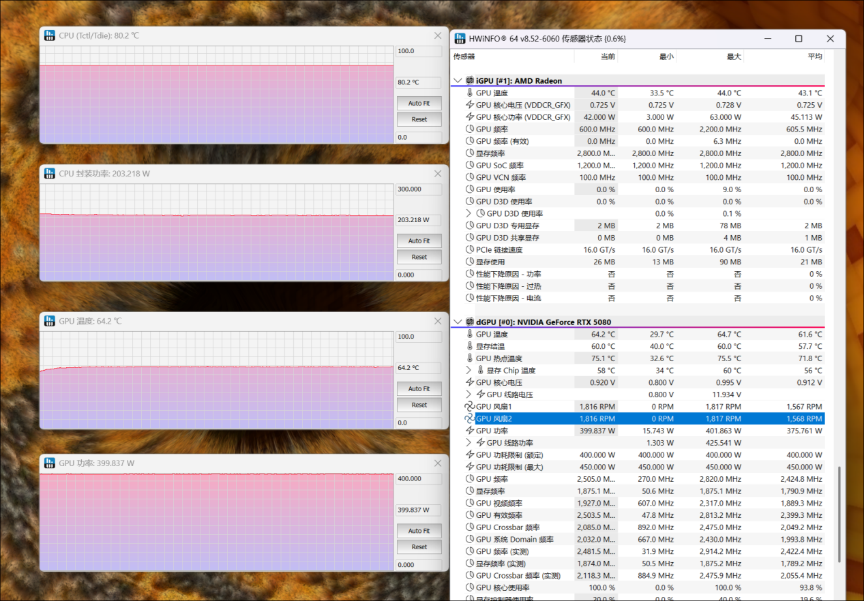Select the GPU 风扇2 row label
This screenshot has width=864, height=601.
click(x=494, y=419)
